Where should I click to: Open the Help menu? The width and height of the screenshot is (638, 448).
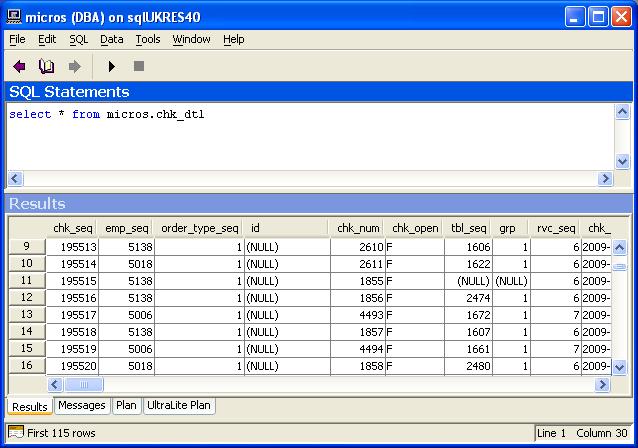(234, 39)
